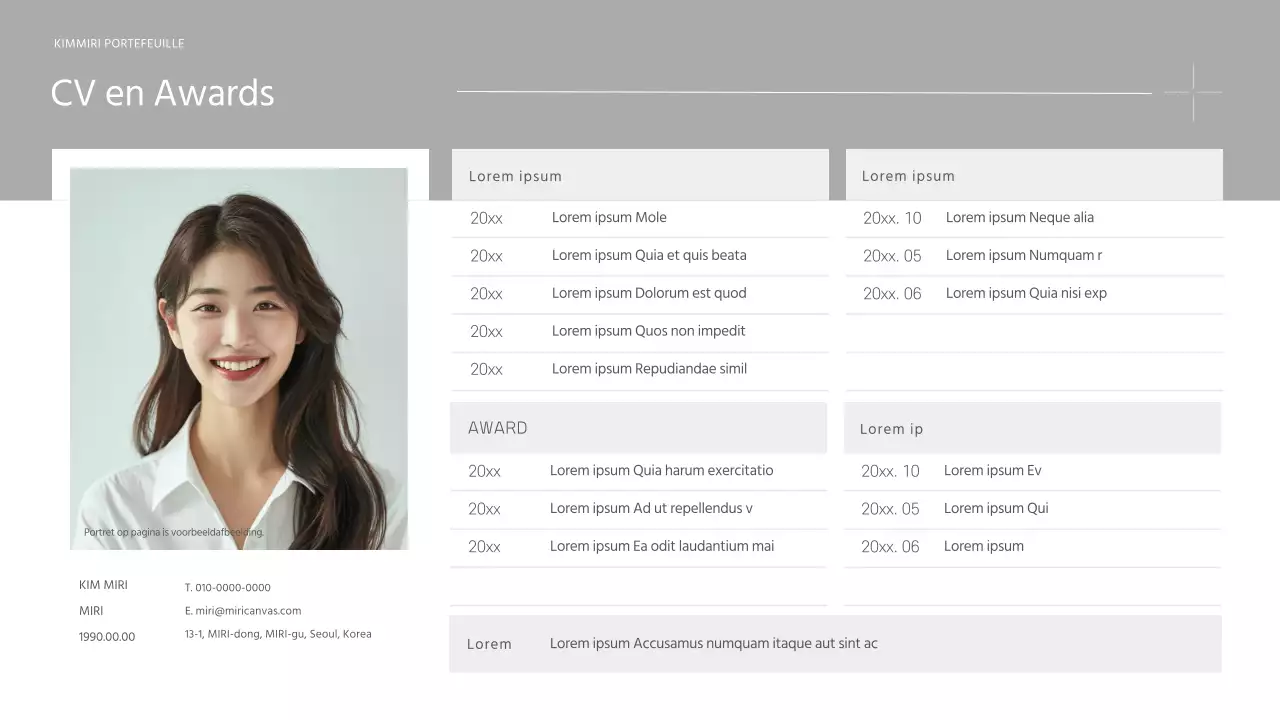Screen dimensions: 1280x720
Task: Select the "CV en Awards" slide title
Action: [162, 92]
